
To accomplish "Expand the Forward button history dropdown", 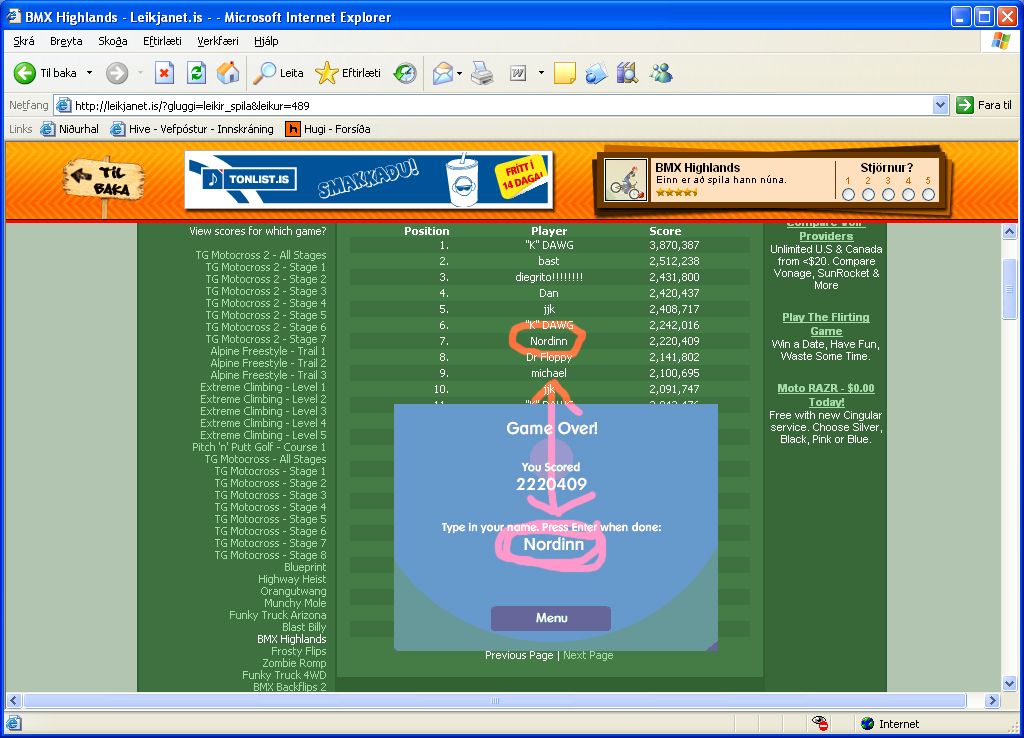I will 140,73.
